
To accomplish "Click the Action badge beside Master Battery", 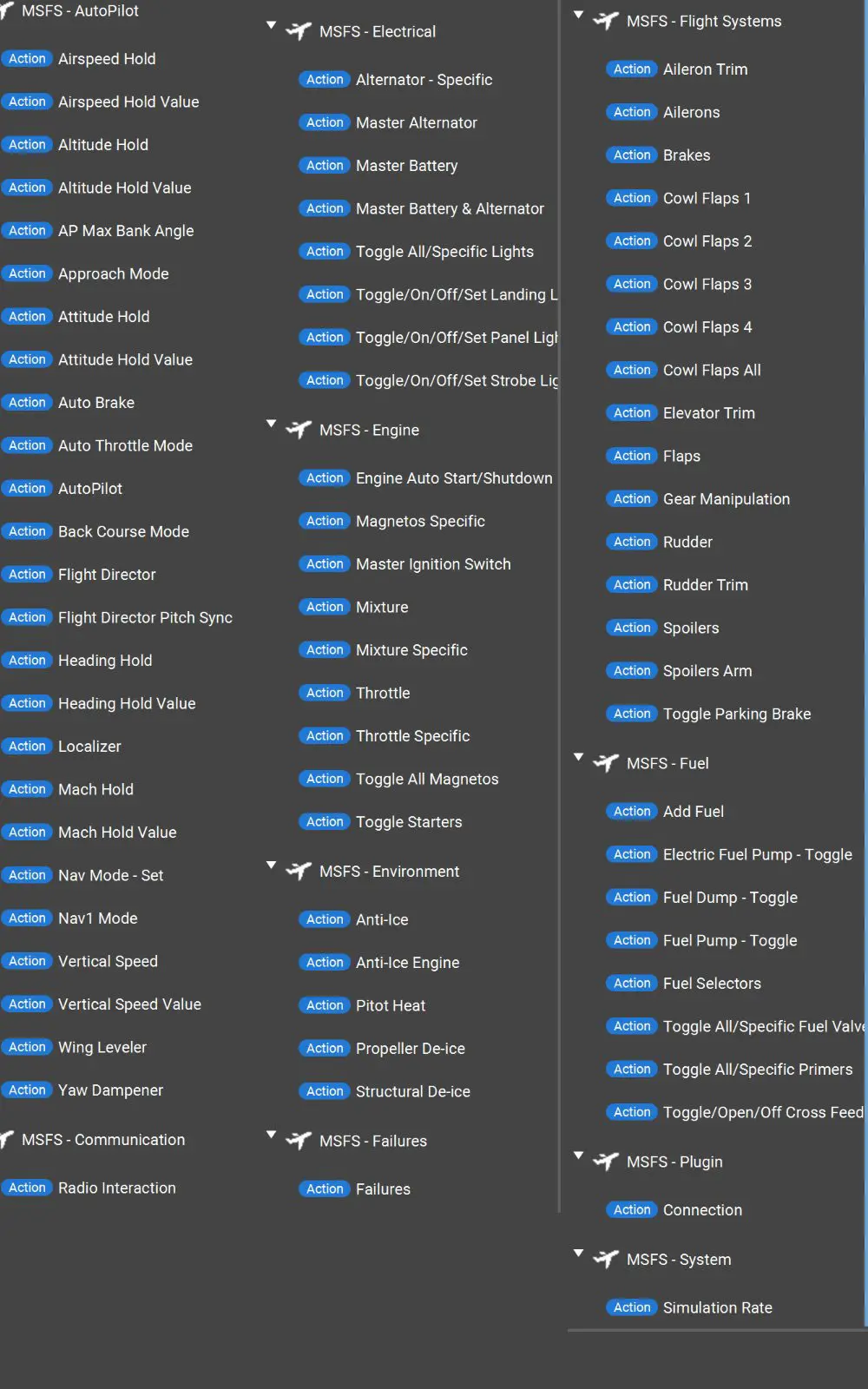I will [x=325, y=166].
